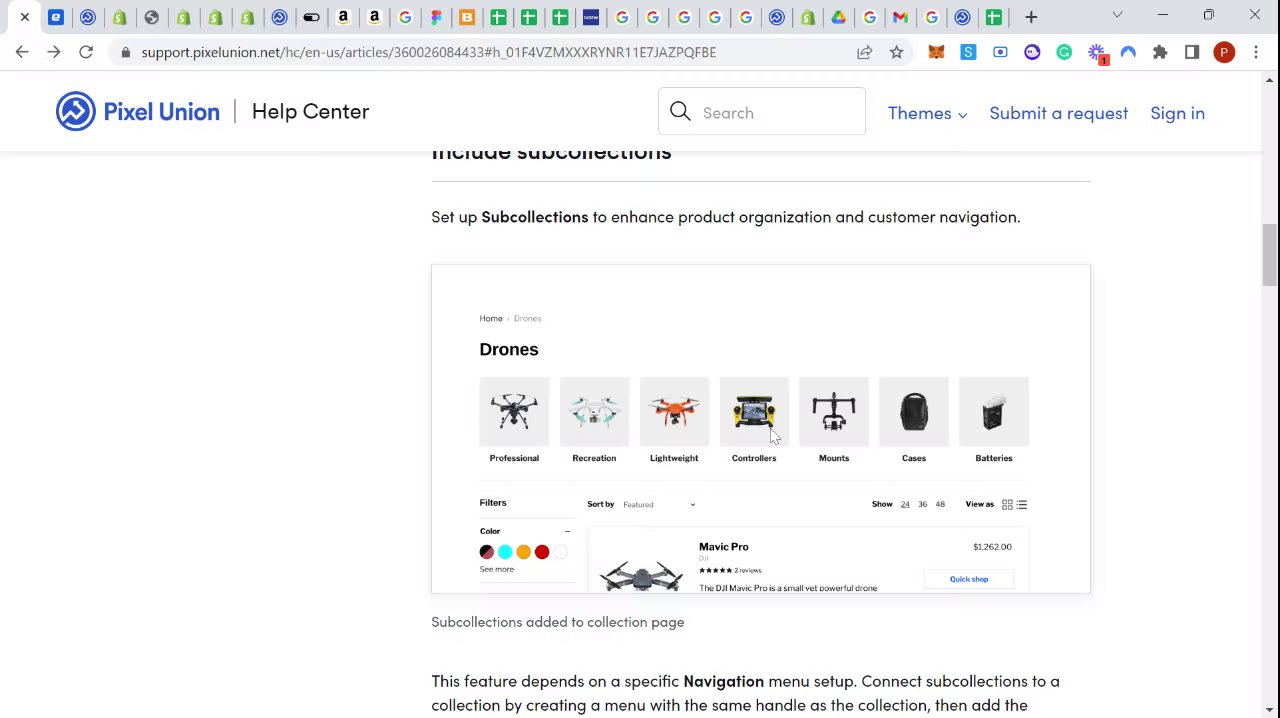Toggle the browser side panel icon
Viewport: 1280px width, 718px height.
[x=1192, y=52]
